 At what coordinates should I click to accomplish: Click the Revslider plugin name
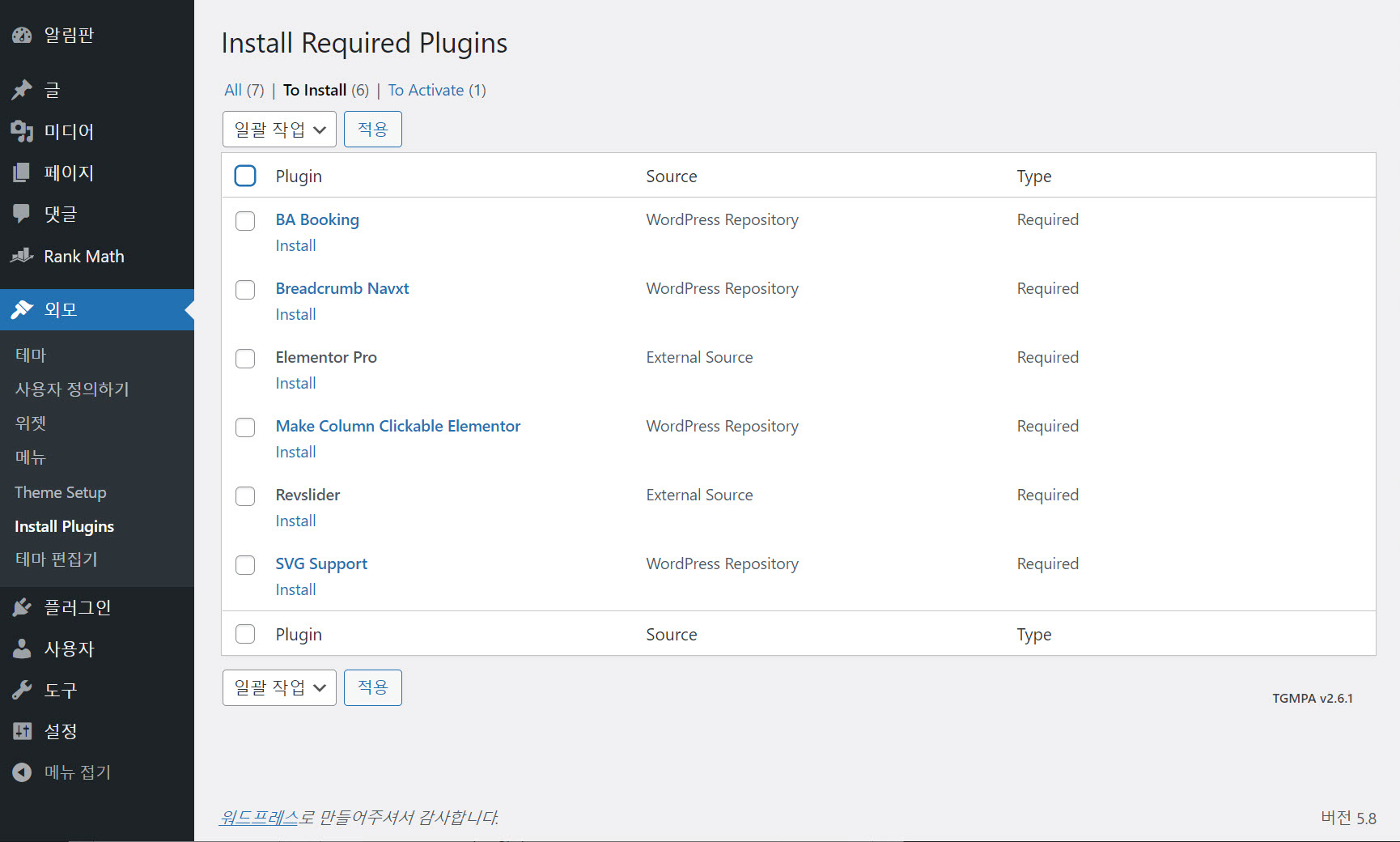click(x=308, y=495)
